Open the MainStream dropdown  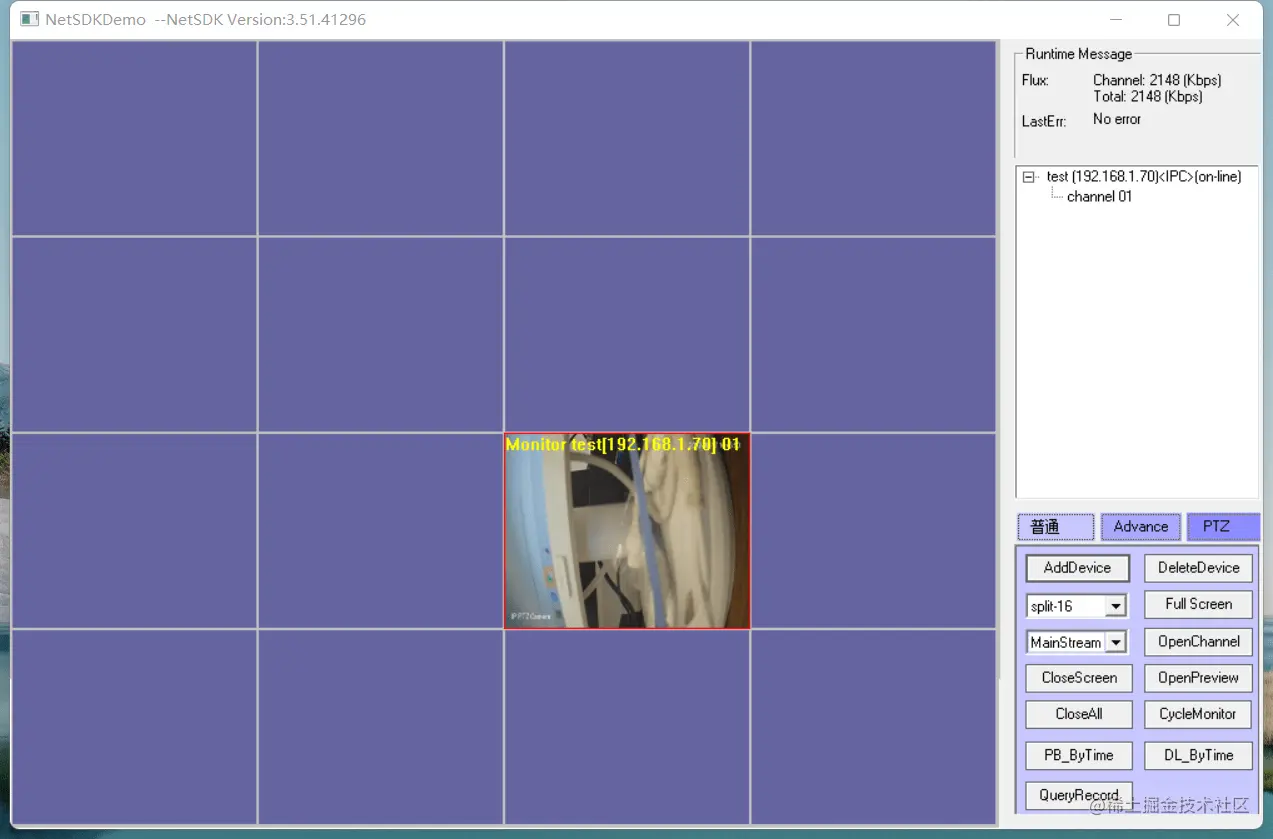click(x=1116, y=642)
